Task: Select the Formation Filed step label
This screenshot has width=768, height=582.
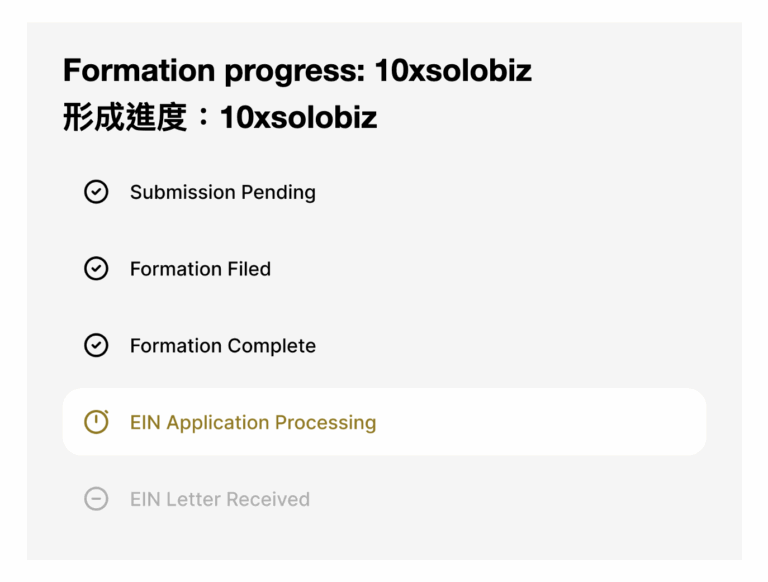Action: (x=200, y=269)
